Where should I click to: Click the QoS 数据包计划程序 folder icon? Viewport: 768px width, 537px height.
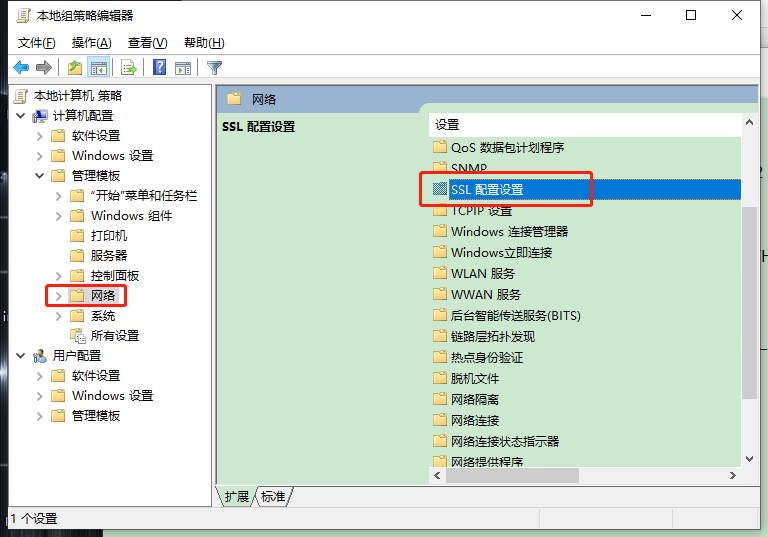440,147
